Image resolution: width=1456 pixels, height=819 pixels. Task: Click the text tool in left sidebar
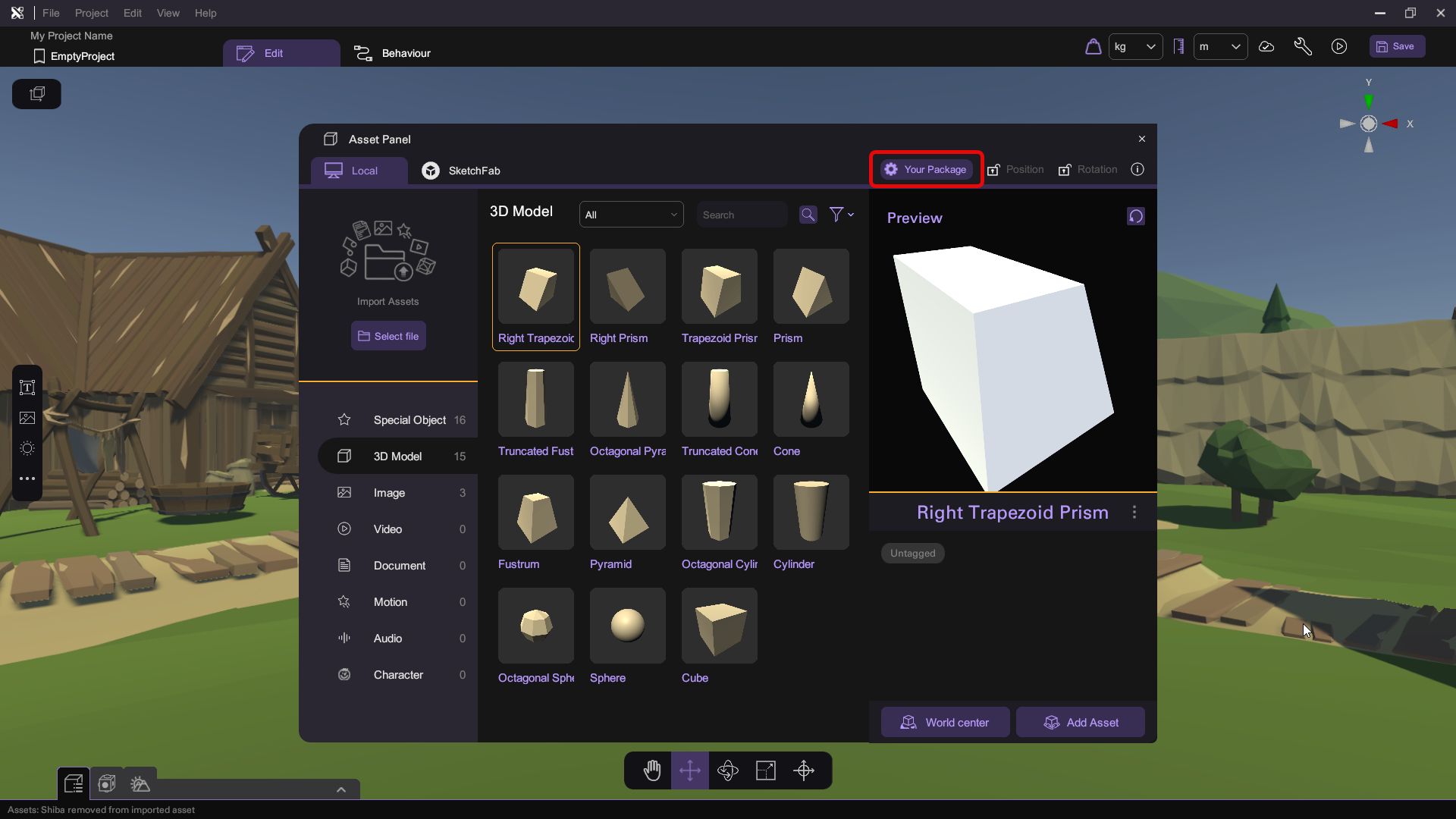(x=27, y=388)
